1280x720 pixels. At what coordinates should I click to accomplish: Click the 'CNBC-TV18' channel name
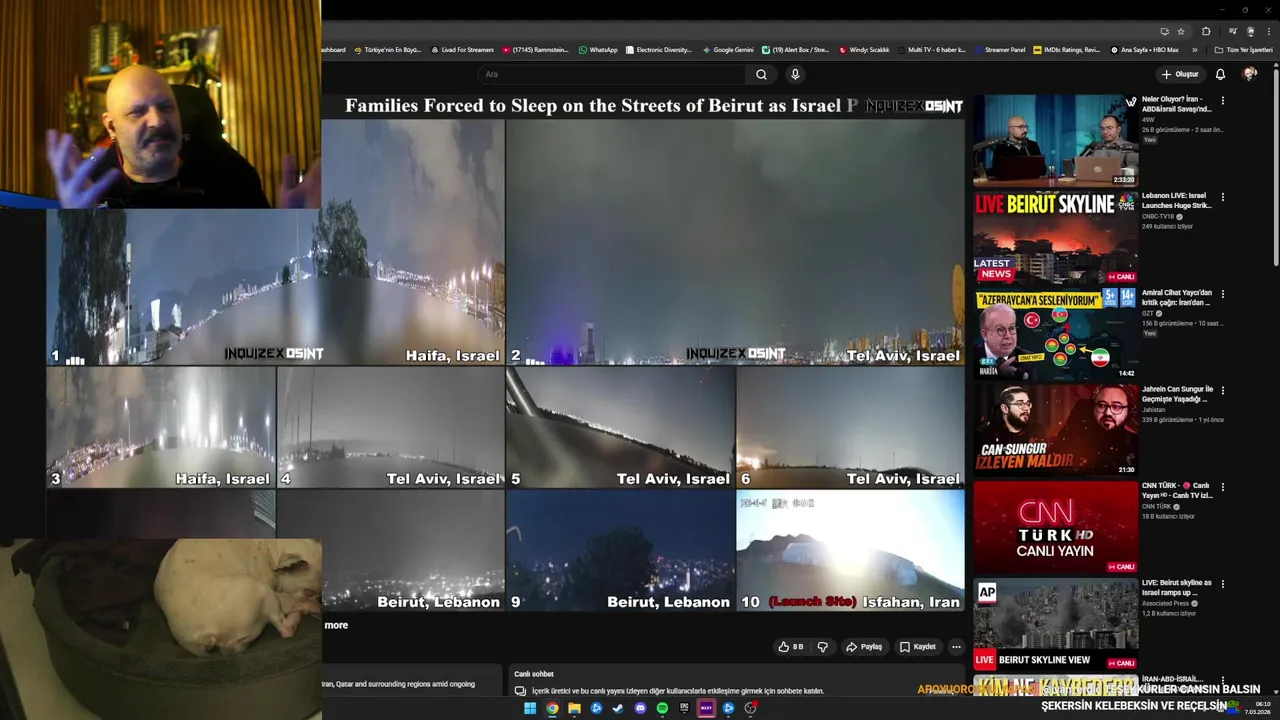click(x=1158, y=216)
